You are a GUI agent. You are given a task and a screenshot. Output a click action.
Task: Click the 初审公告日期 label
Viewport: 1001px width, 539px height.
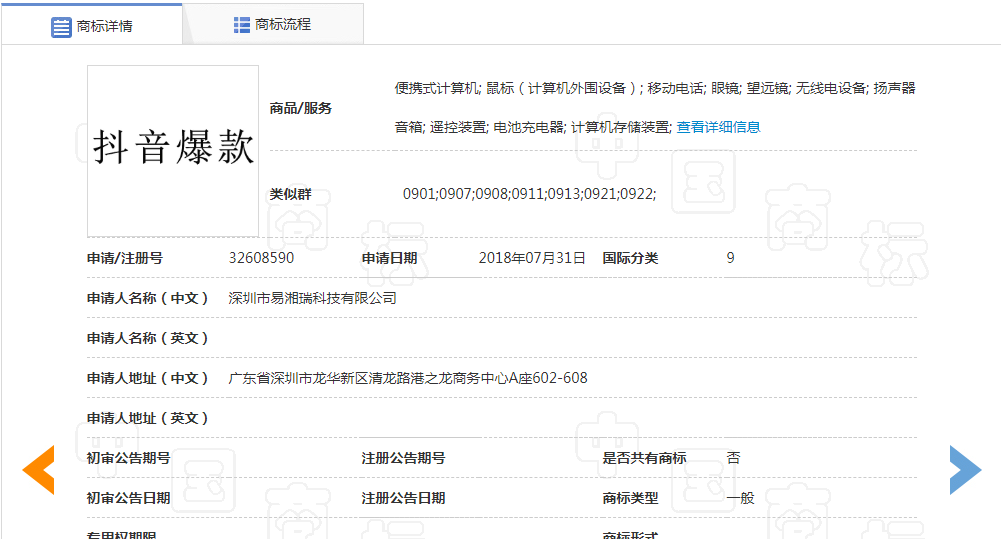[128, 498]
